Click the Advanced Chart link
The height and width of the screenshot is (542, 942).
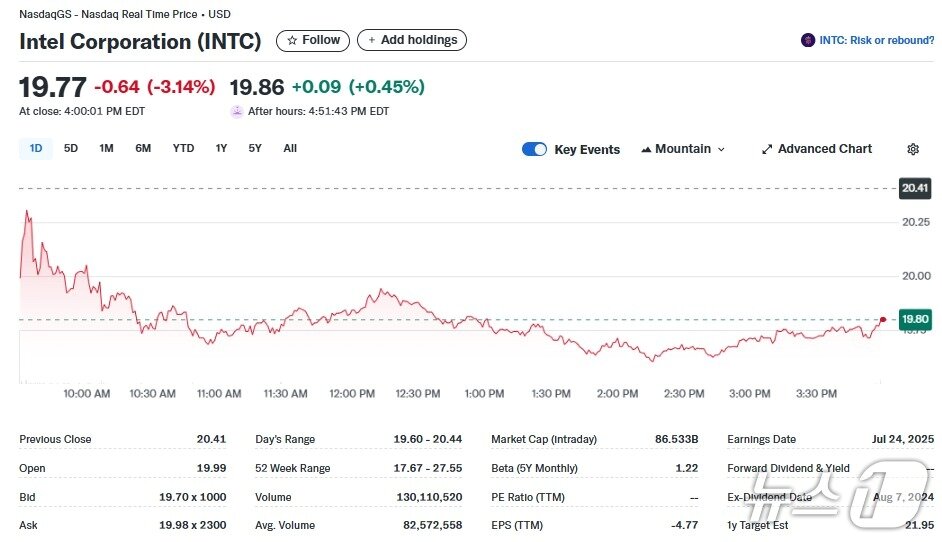824,149
